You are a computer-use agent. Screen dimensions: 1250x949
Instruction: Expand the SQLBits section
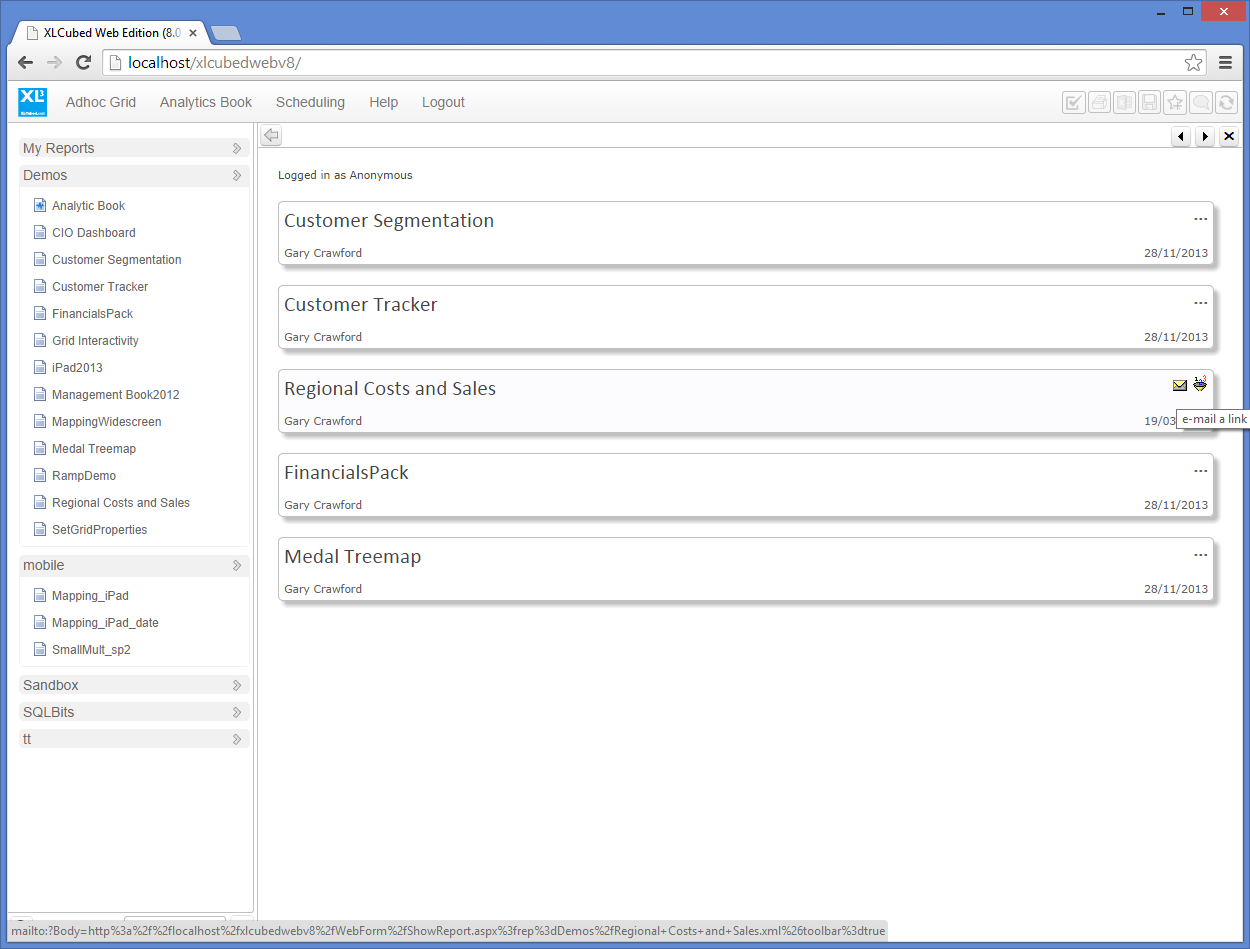(134, 712)
